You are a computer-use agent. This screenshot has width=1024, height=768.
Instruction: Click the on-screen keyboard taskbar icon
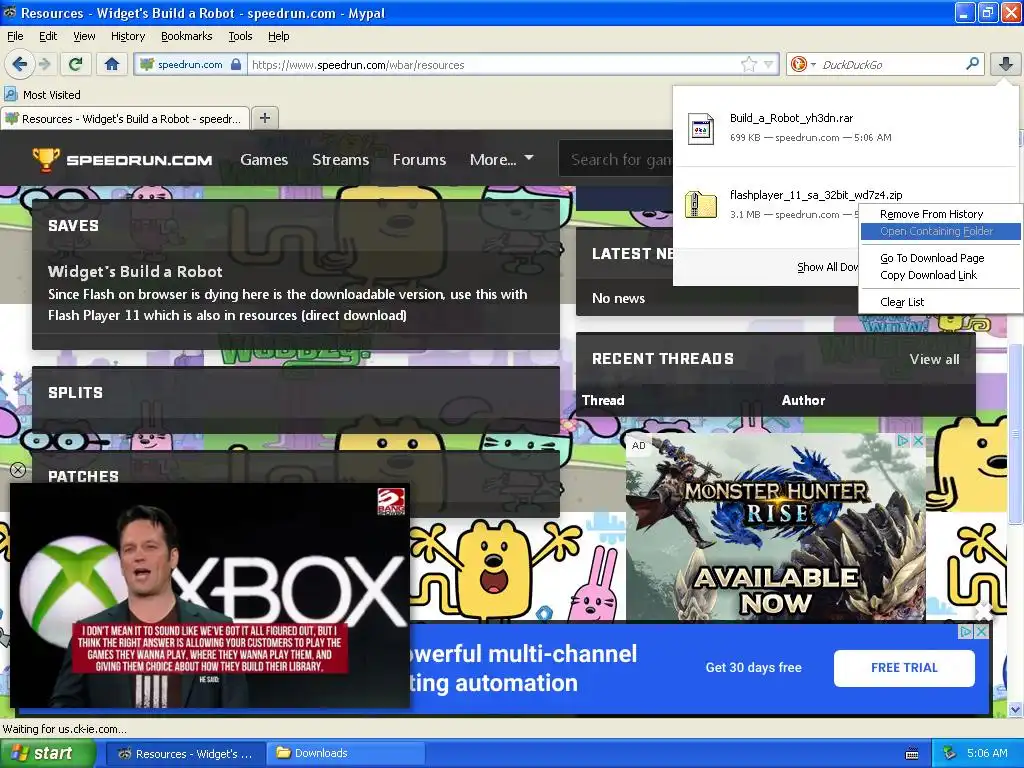click(x=912, y=754)
